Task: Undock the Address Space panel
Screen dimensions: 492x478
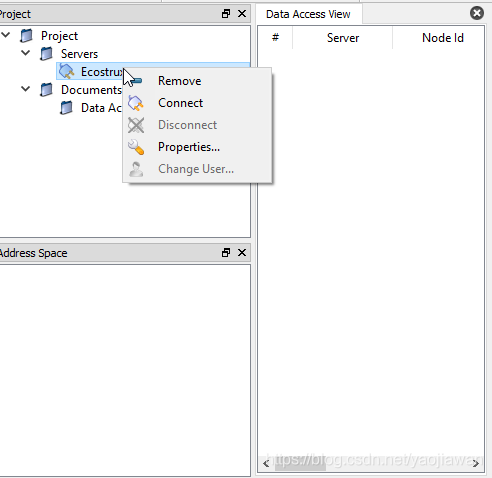Action: 226,253
